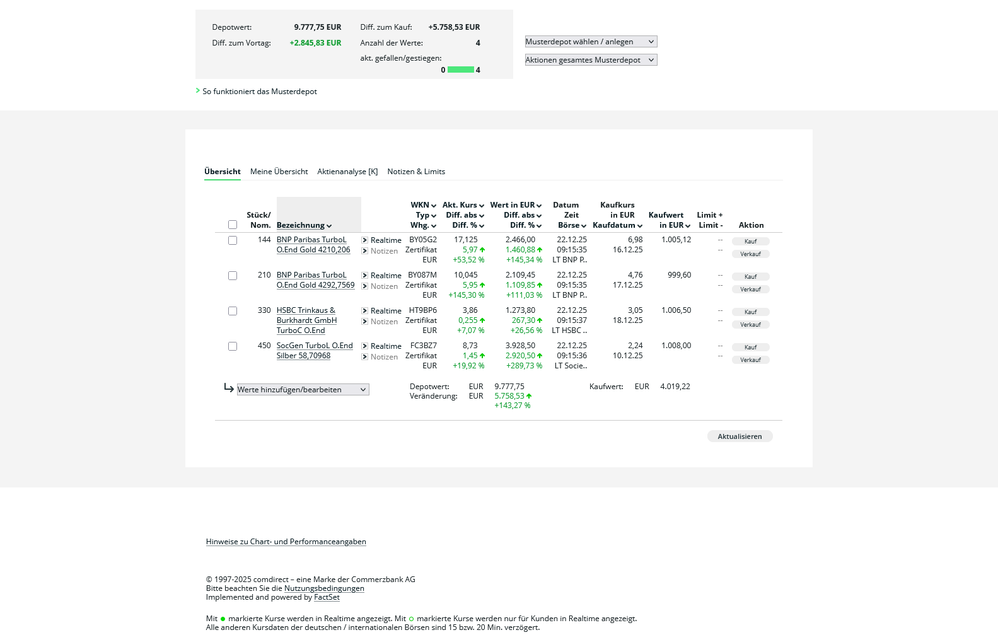Sort the table by WKN column
The width and height of the screenshot is (998, 644).
421,204
